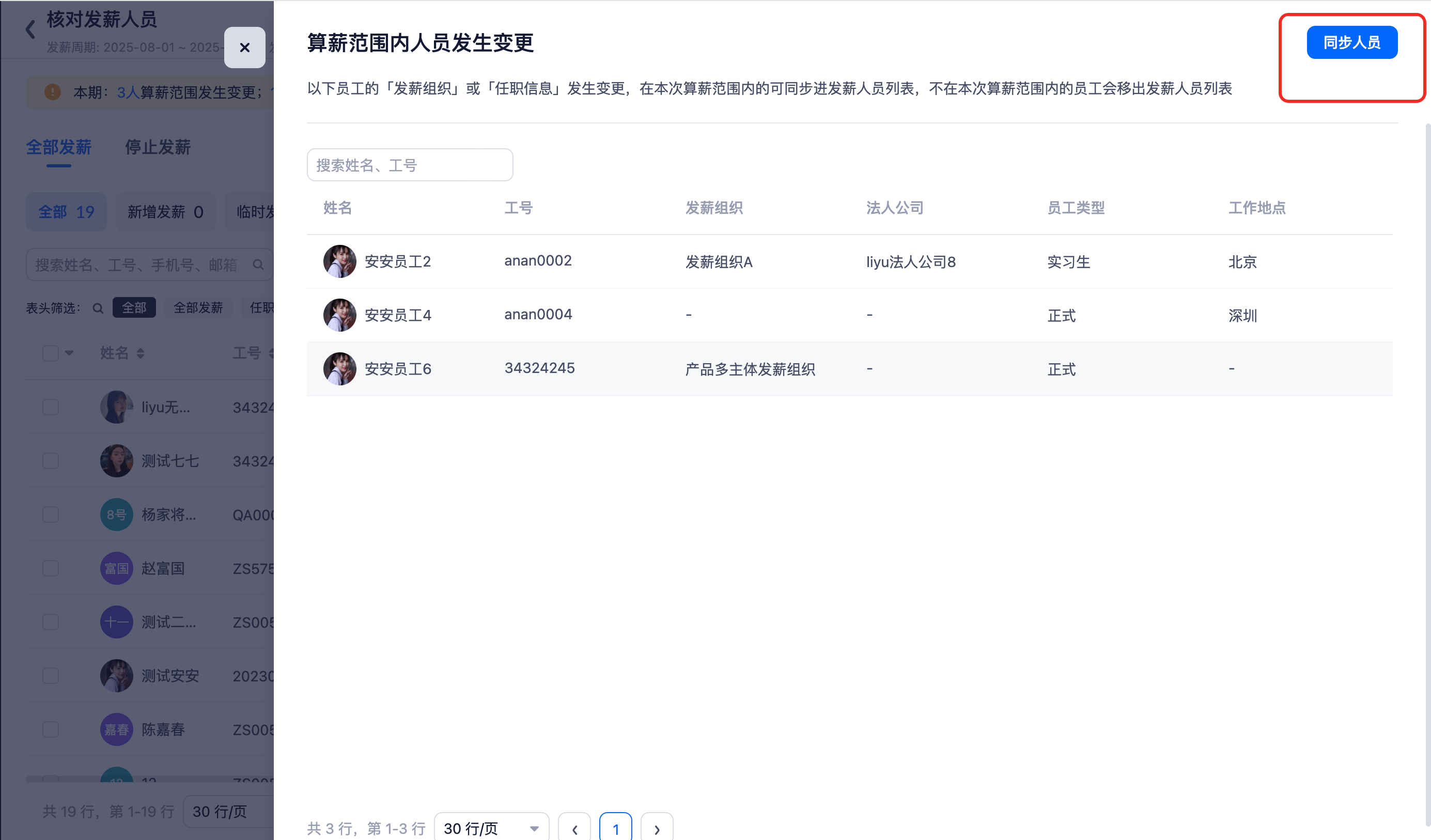This screenshot has width=1431, height=840.
Task: Check the row checkbox for 测试安安
Action: click(x=51, y=675)
